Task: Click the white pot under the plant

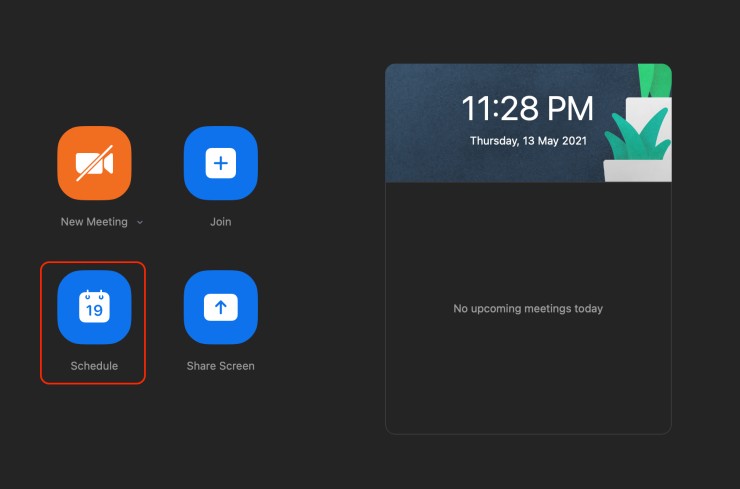Action: pos(637,171)
